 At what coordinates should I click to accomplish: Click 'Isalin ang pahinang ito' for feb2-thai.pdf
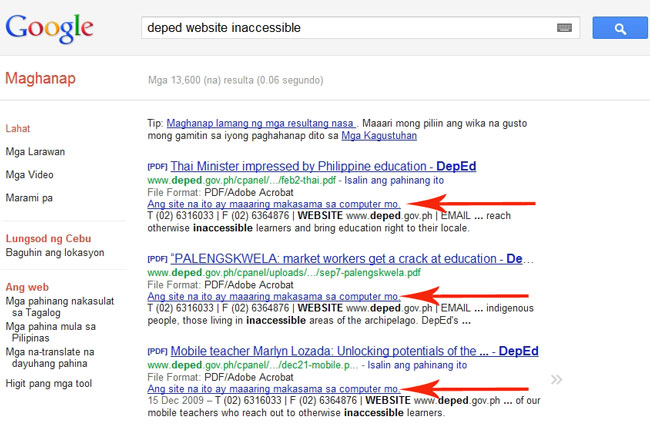tap(394, 180)
